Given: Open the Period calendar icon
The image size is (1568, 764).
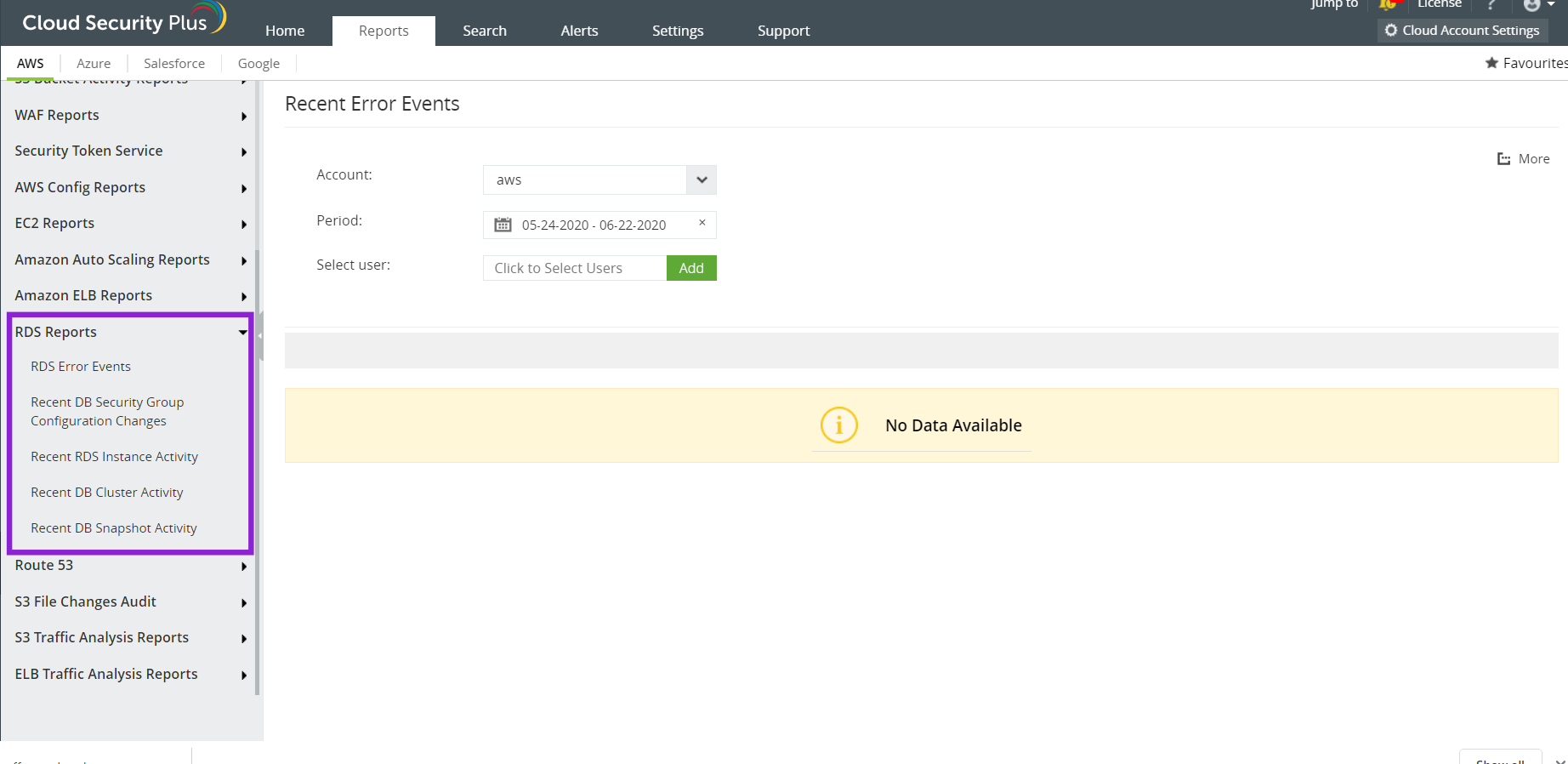Looking at the screenshot, I should click(503, 225).
